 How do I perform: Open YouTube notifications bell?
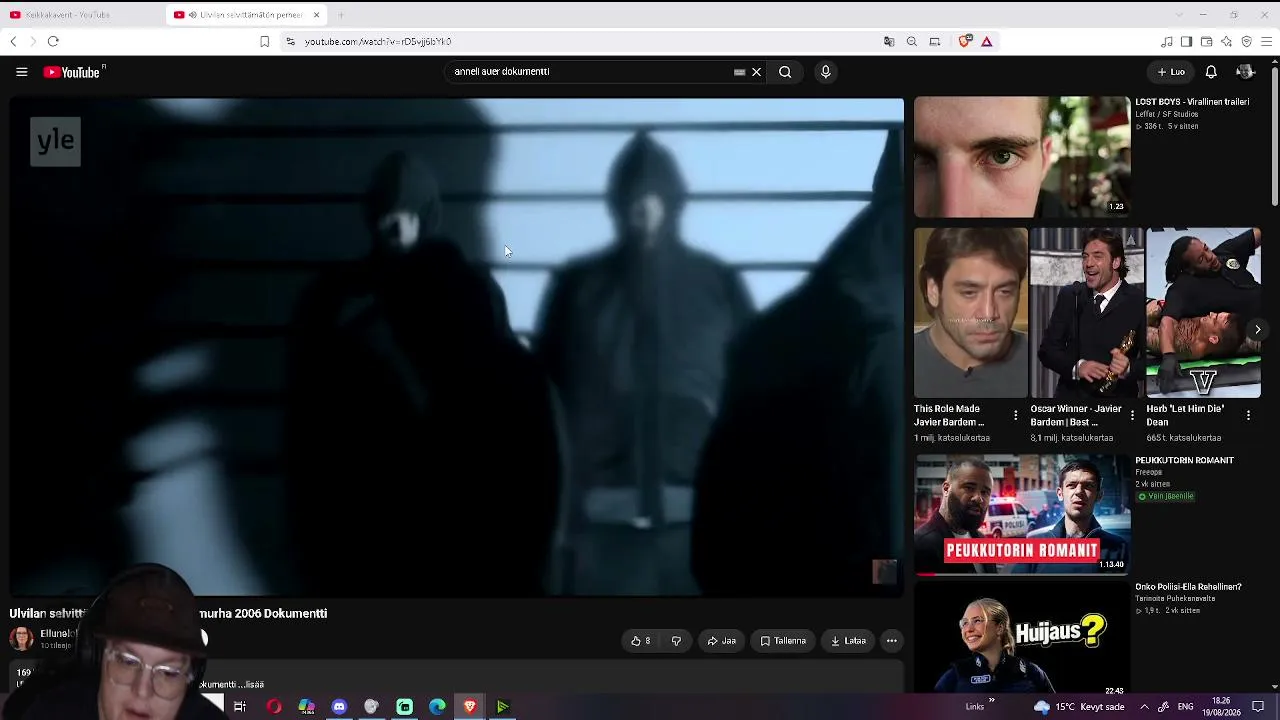(1211, 72)
